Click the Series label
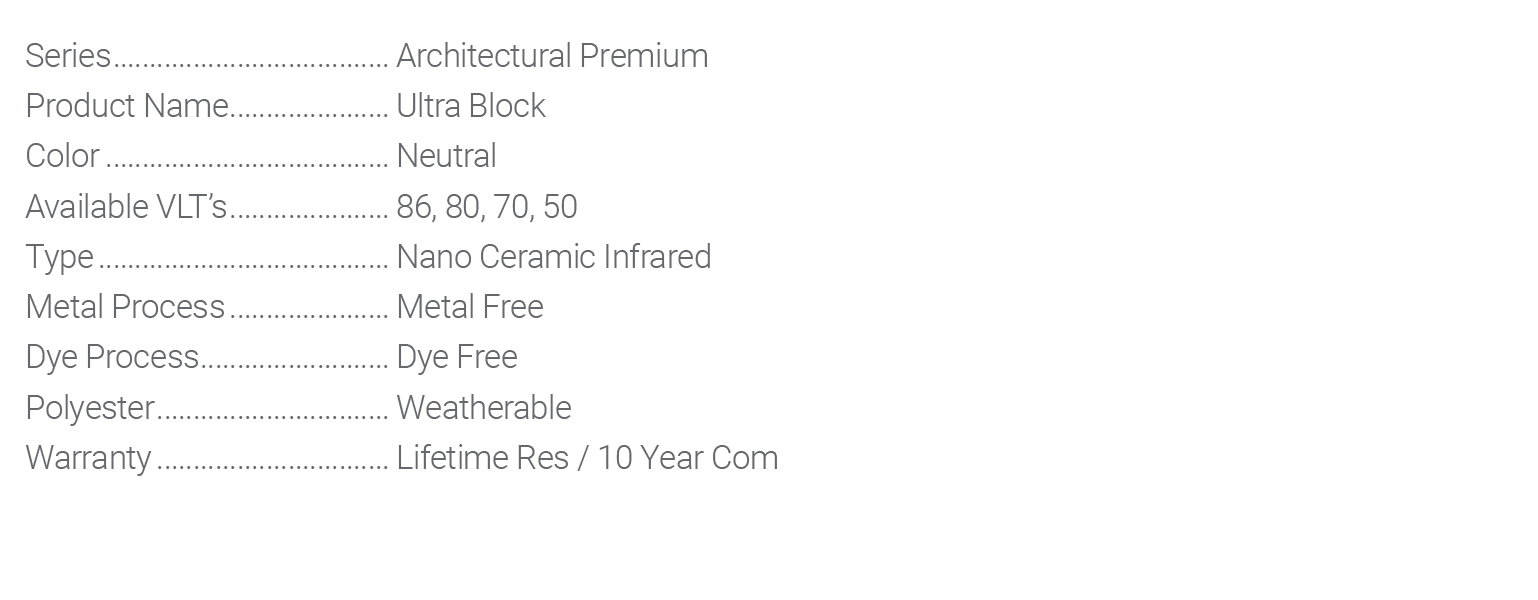The image size is (1538, 600). 68,56
